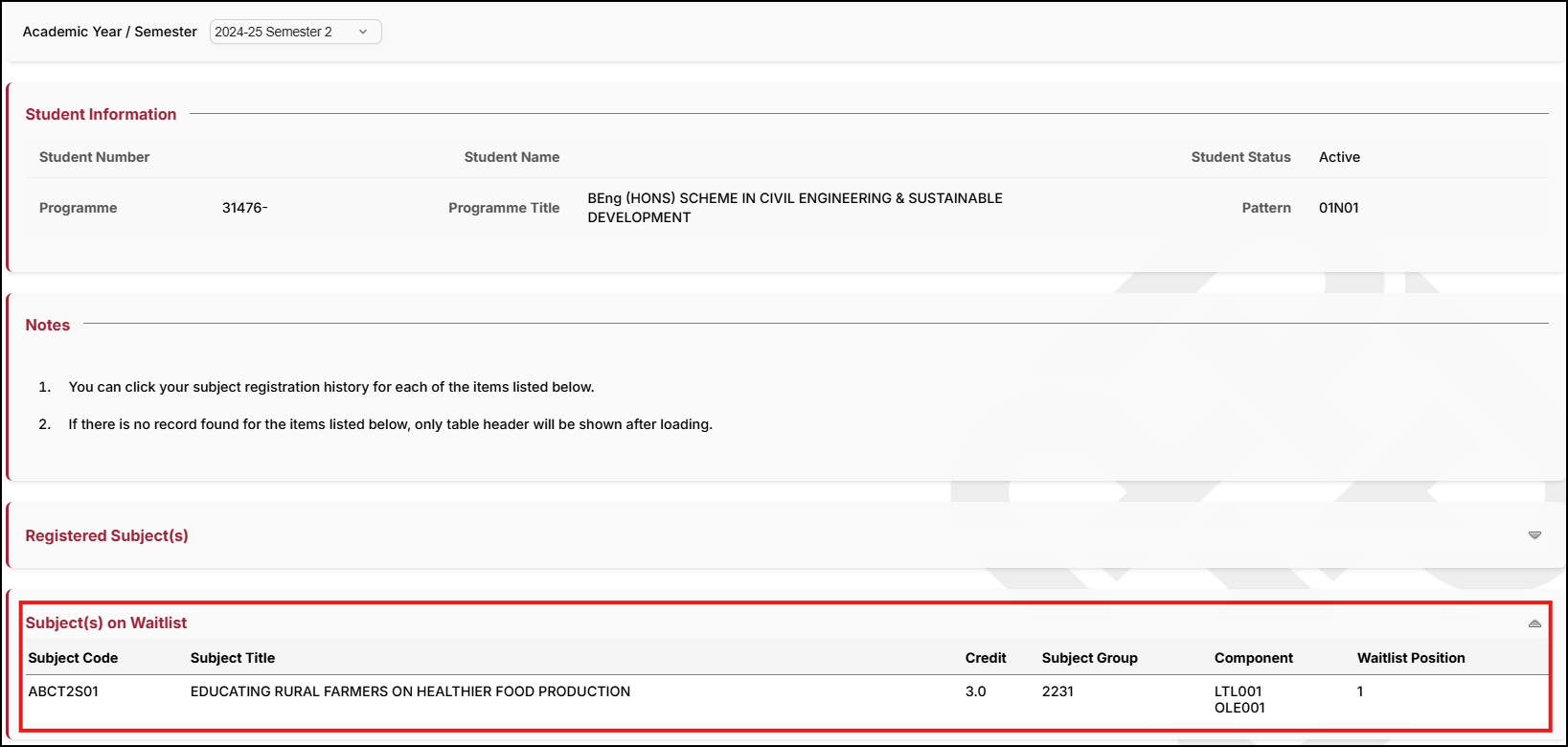Click the Component column header
Image resolution: width=1568 pixels, height=747 pixels.
point(1253,658)
